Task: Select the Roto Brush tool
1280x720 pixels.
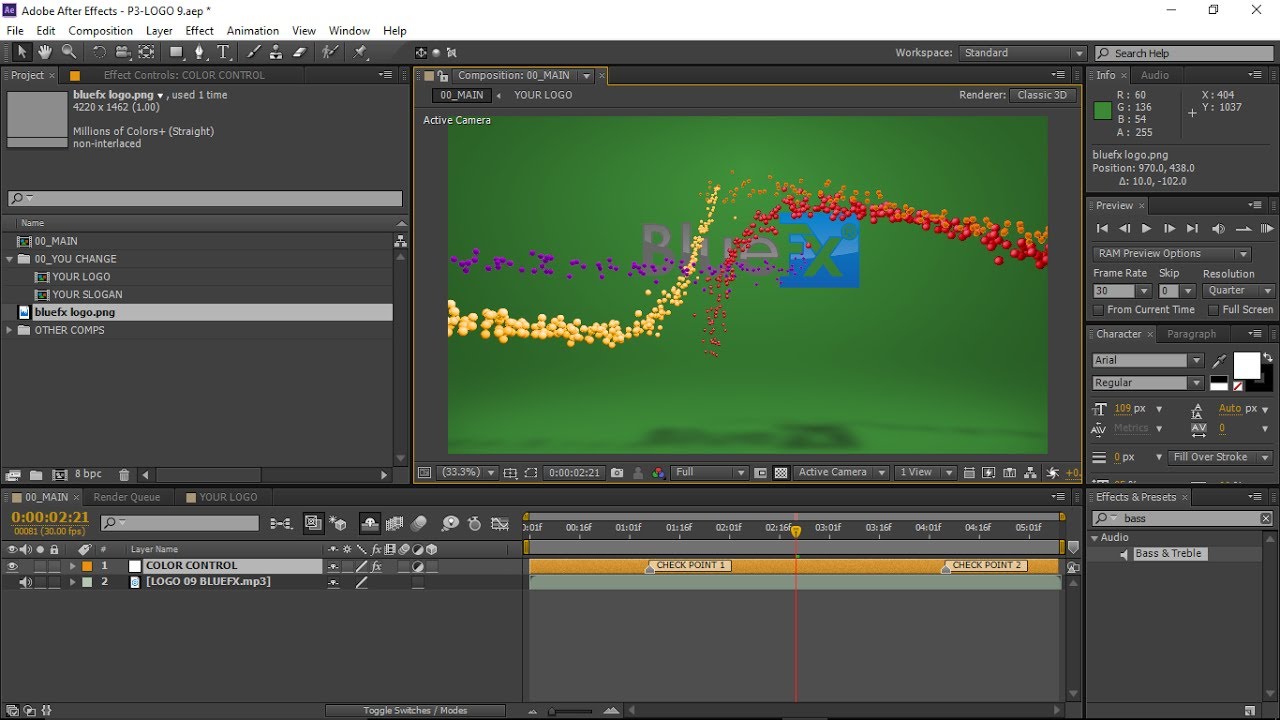Action: tap(330, 52)
